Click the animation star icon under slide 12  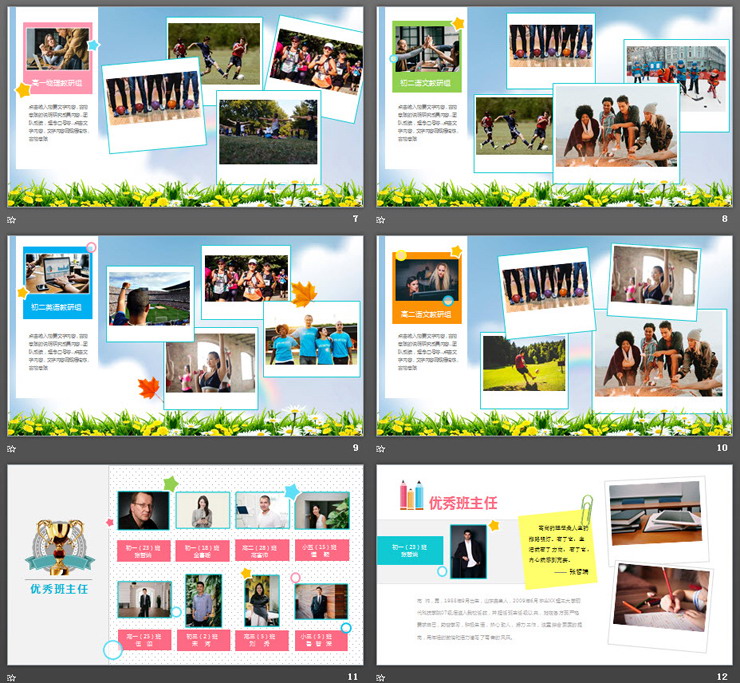[381, 677]
